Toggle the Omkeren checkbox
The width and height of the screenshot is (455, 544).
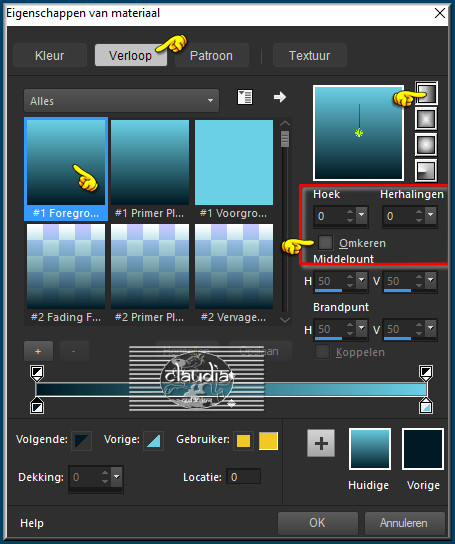[325, 243]
